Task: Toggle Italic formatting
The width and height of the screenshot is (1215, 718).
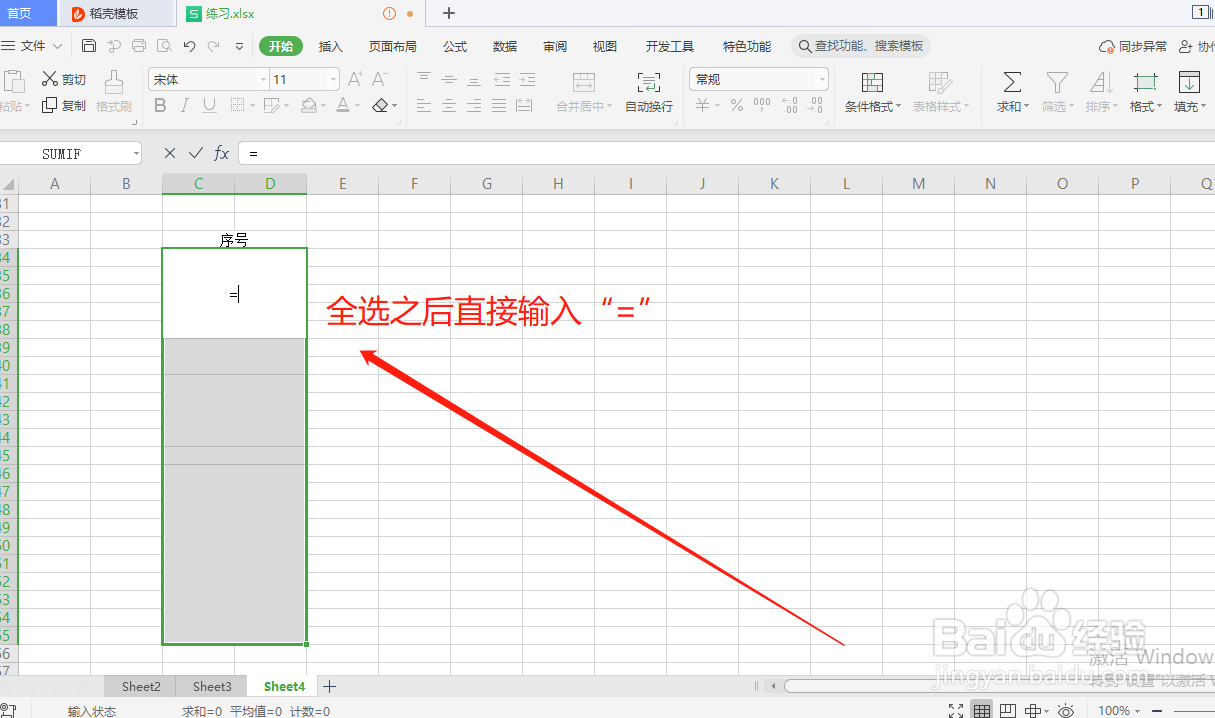Action: pyautogui.click(x=185, y=105)
